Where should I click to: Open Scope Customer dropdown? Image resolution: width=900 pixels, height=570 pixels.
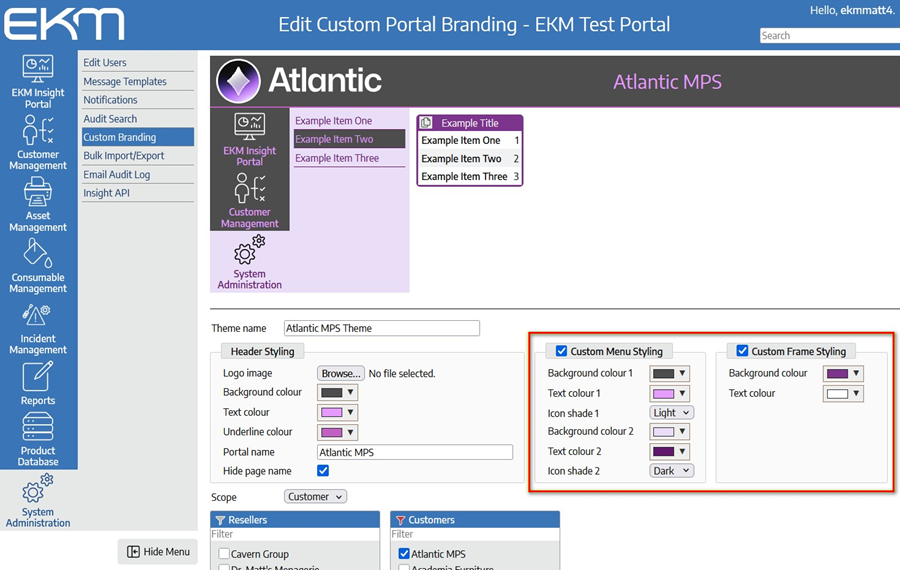coord(316,497)
